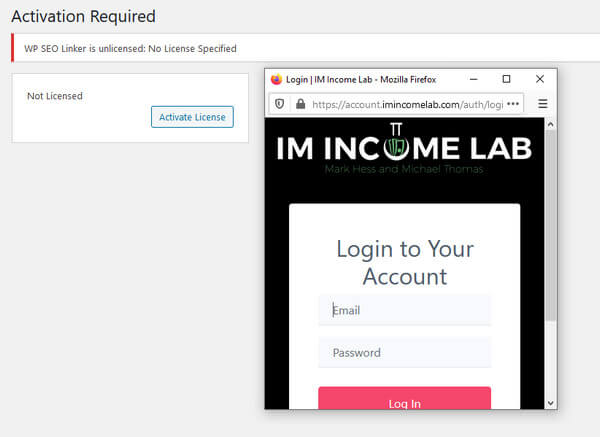Click the pink Log In button
This screenshot has width=600, height=437.
click(404, 398)
